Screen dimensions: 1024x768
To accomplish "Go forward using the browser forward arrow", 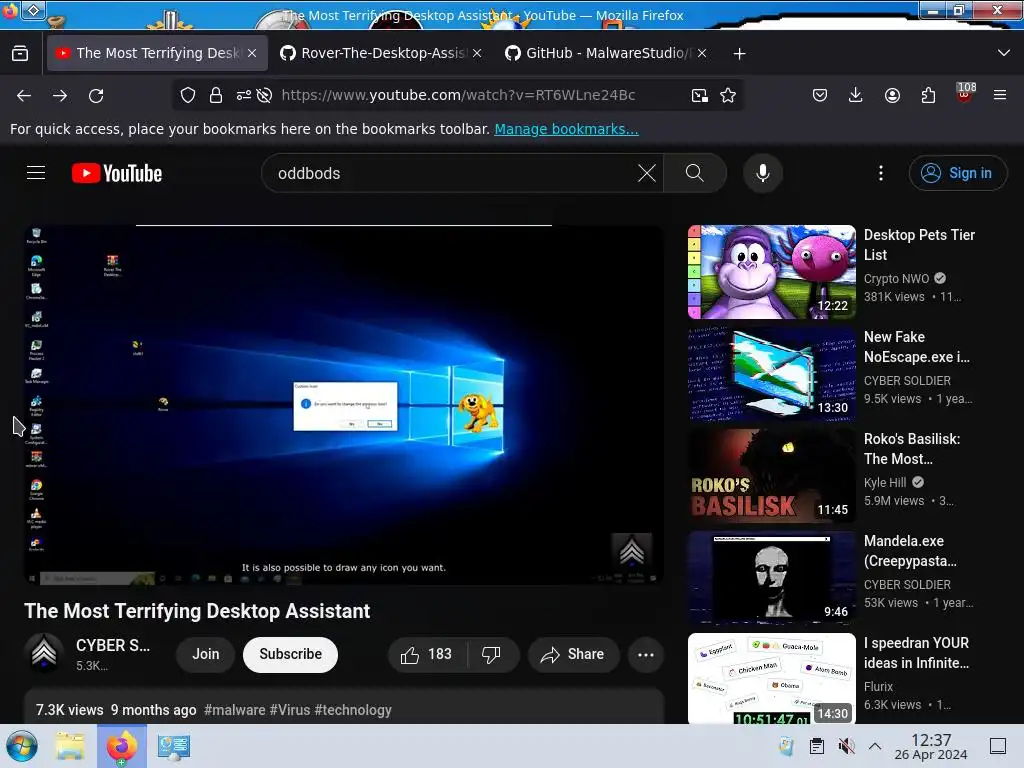I will [60, 95].
